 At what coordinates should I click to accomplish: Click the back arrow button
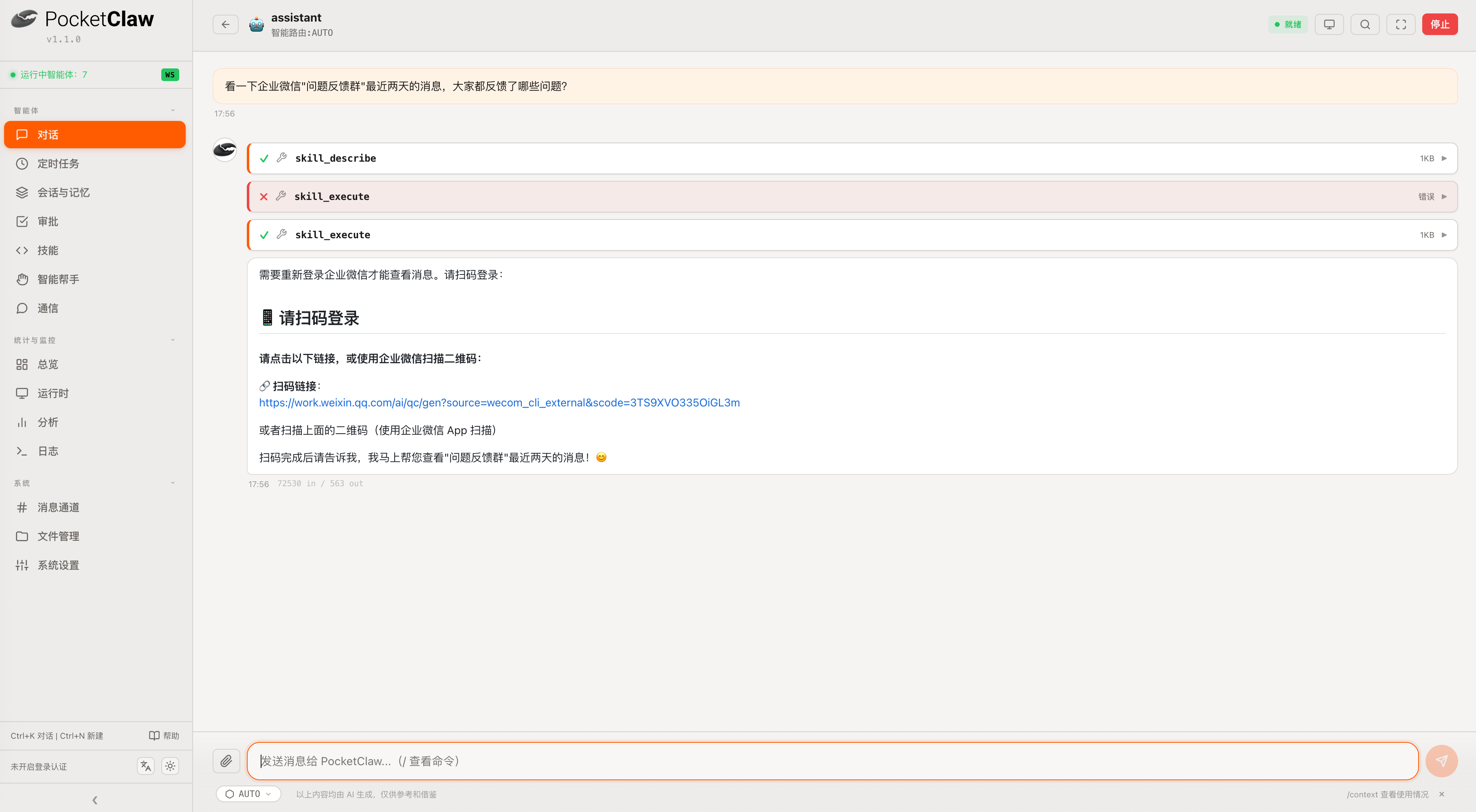pos(225,24)
